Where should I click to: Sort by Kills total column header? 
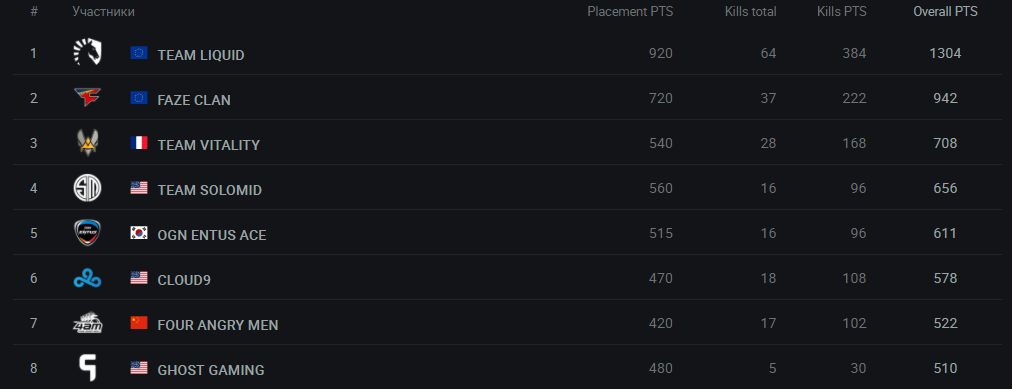click(x=751, y=12)
